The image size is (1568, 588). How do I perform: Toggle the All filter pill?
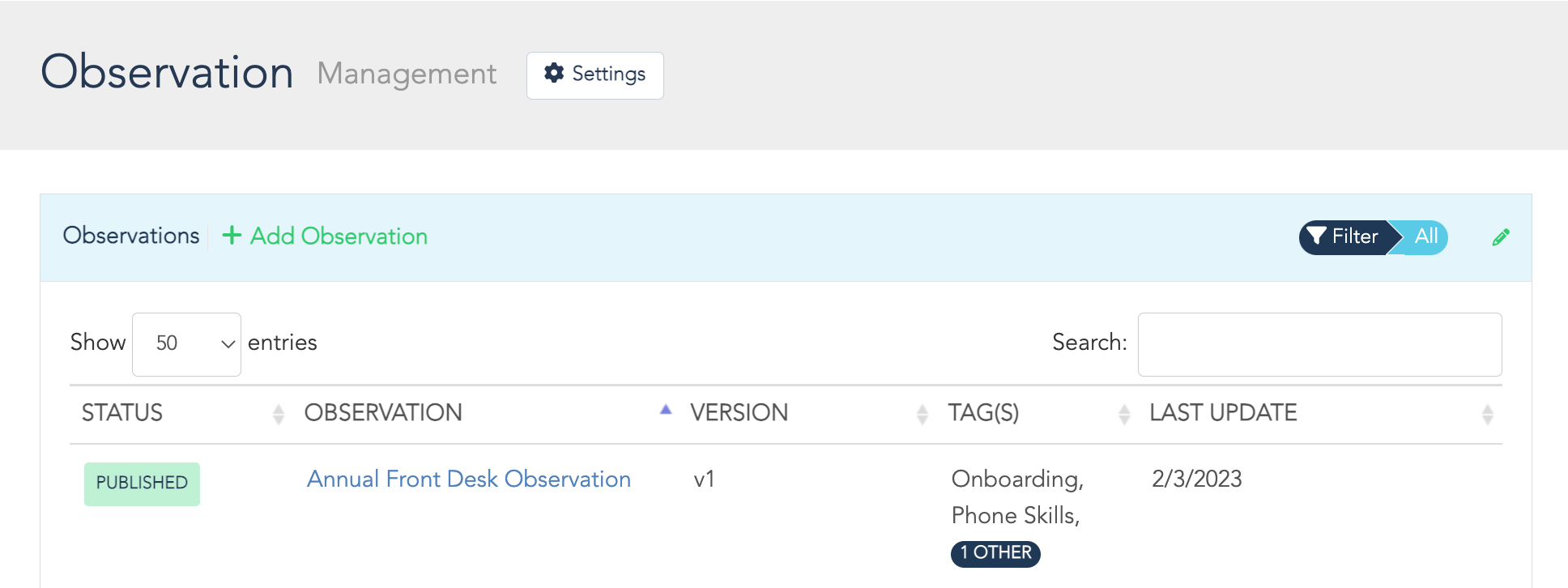click(1426, 236)
